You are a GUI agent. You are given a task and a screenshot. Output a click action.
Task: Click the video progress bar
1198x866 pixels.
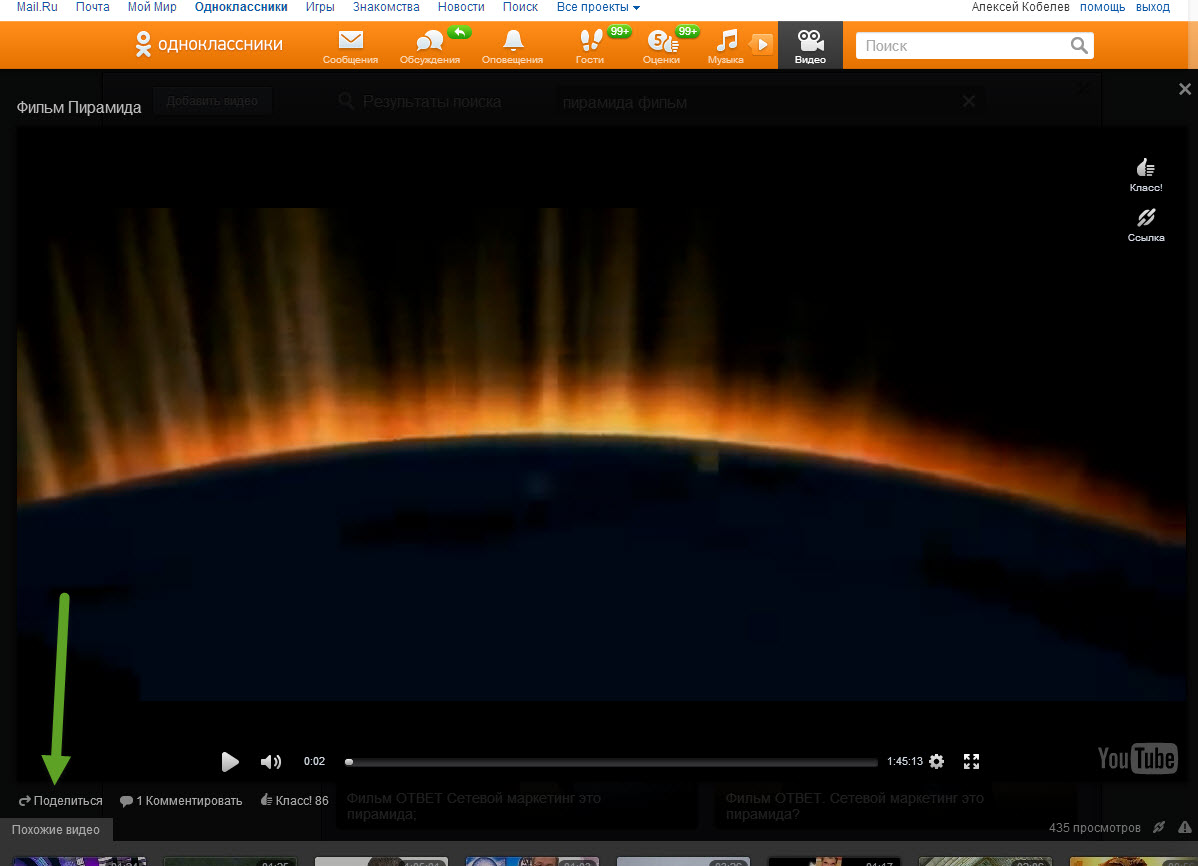[611, 762]
